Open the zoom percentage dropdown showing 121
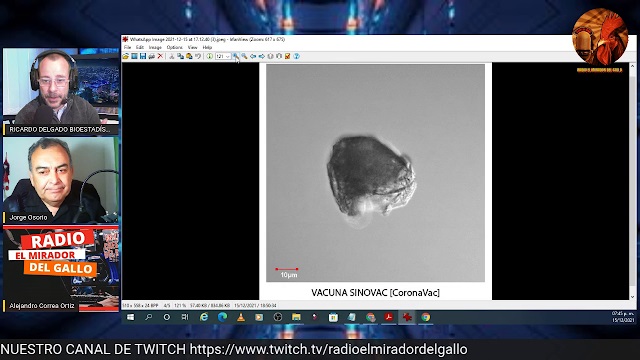 point(223,56)
